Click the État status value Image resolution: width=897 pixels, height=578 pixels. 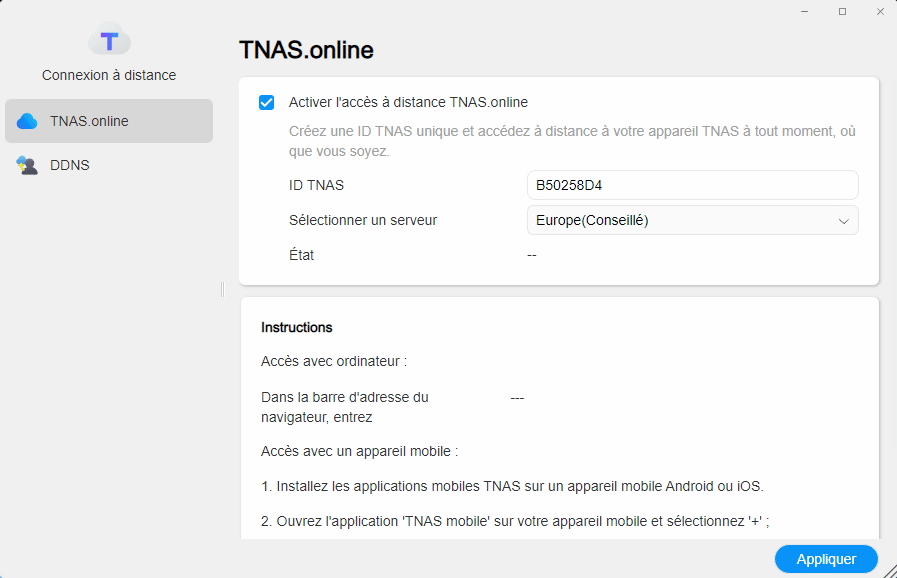(x=532, y=255)
